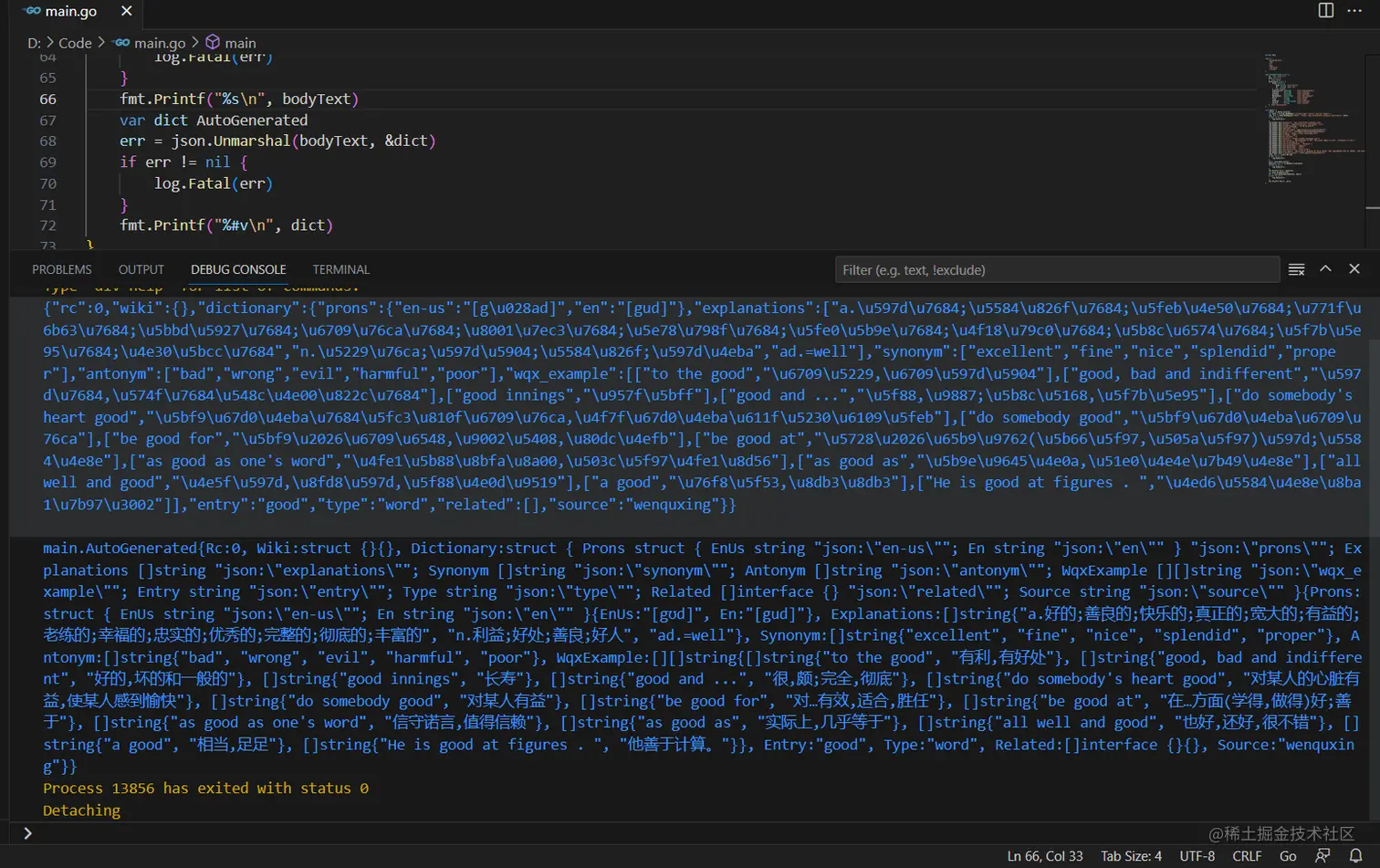Screen dimensions: 1380x868
Task: Open the editor More Actions ellipsis menu
Action: 1354,10
